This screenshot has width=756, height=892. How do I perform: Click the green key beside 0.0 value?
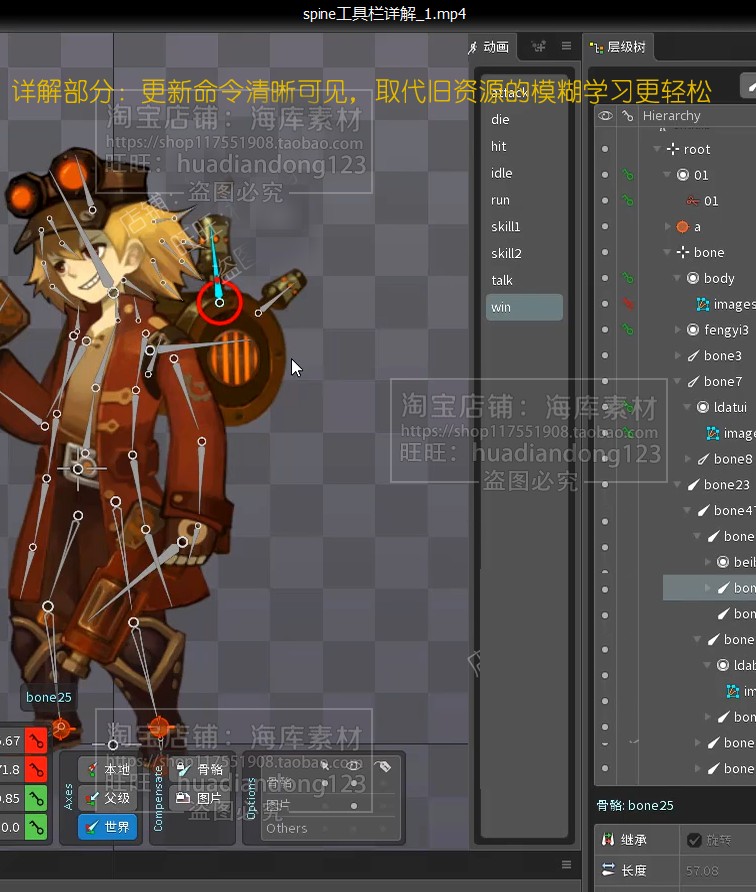(x=36, y=827)
